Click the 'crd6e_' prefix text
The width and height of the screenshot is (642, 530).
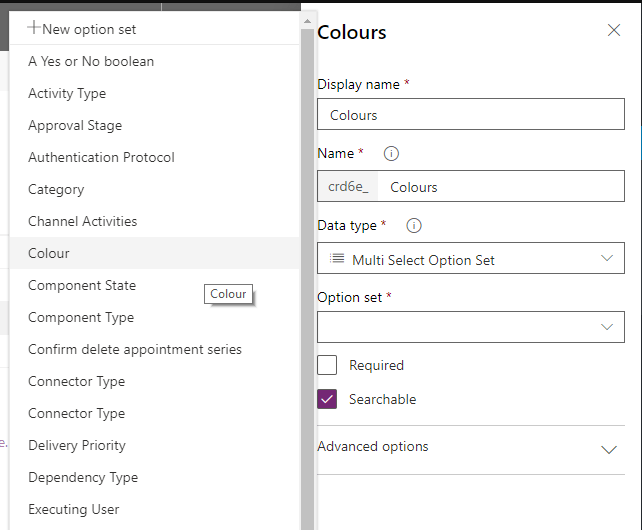tap(348, 186)
